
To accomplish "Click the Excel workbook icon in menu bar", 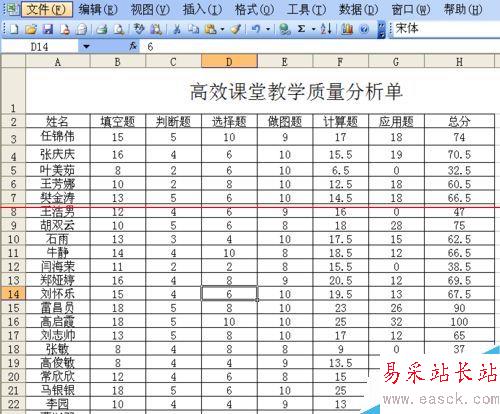I will [13, 9].
